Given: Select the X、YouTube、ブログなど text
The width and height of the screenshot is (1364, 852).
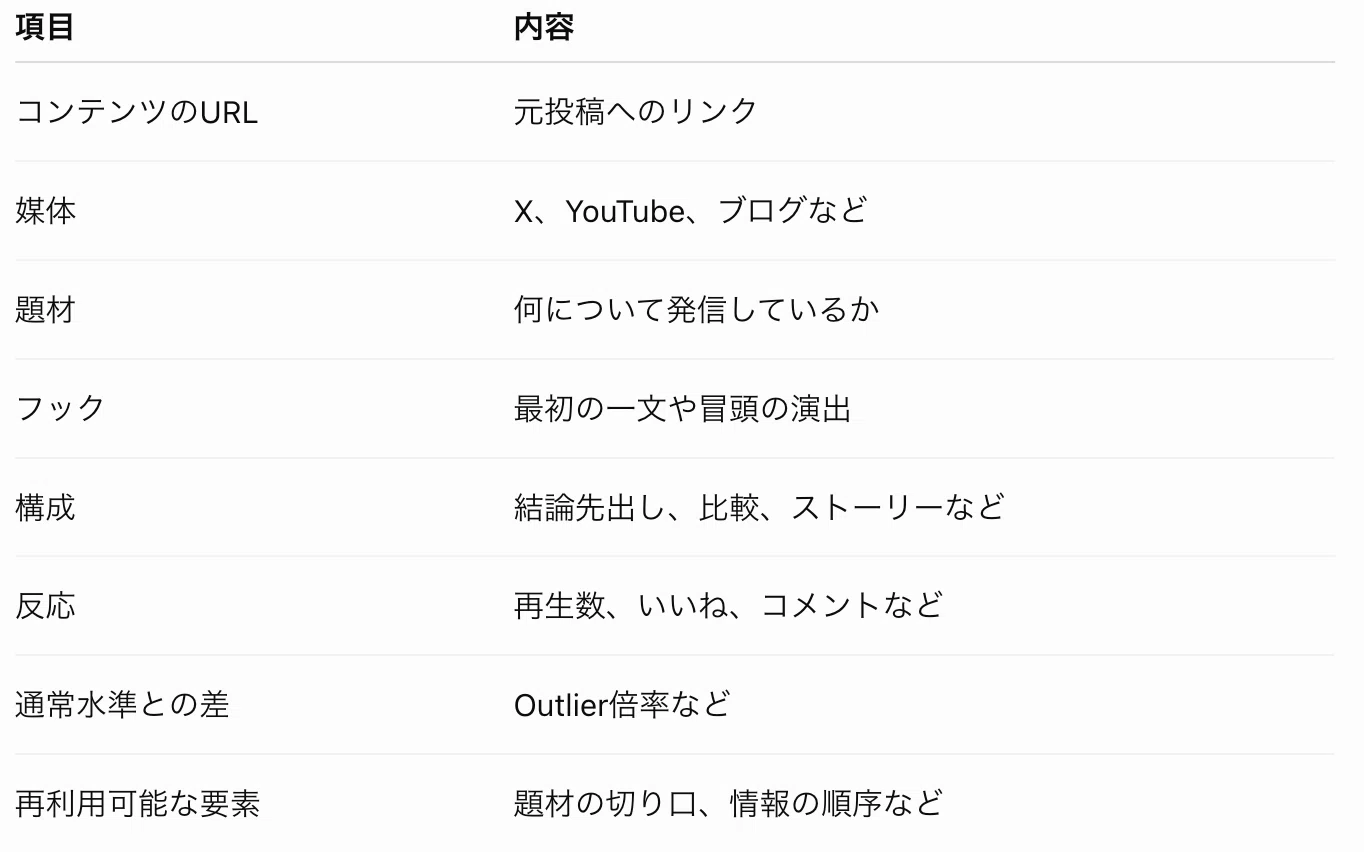Looking at the screenshot, I should (x=690, y=210).
